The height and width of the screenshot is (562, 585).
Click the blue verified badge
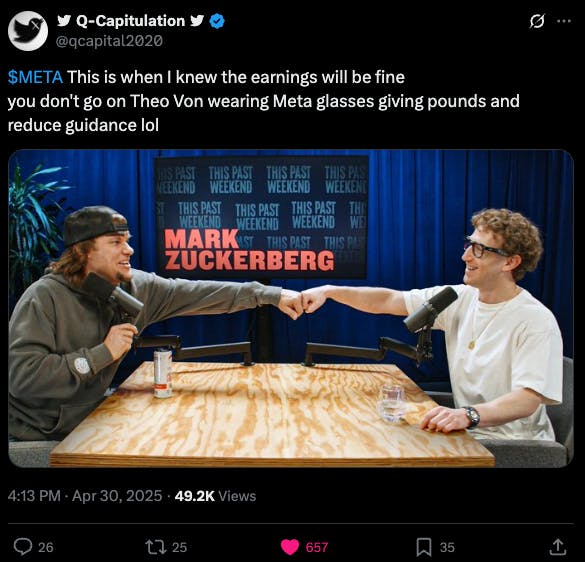pos(217,21)
